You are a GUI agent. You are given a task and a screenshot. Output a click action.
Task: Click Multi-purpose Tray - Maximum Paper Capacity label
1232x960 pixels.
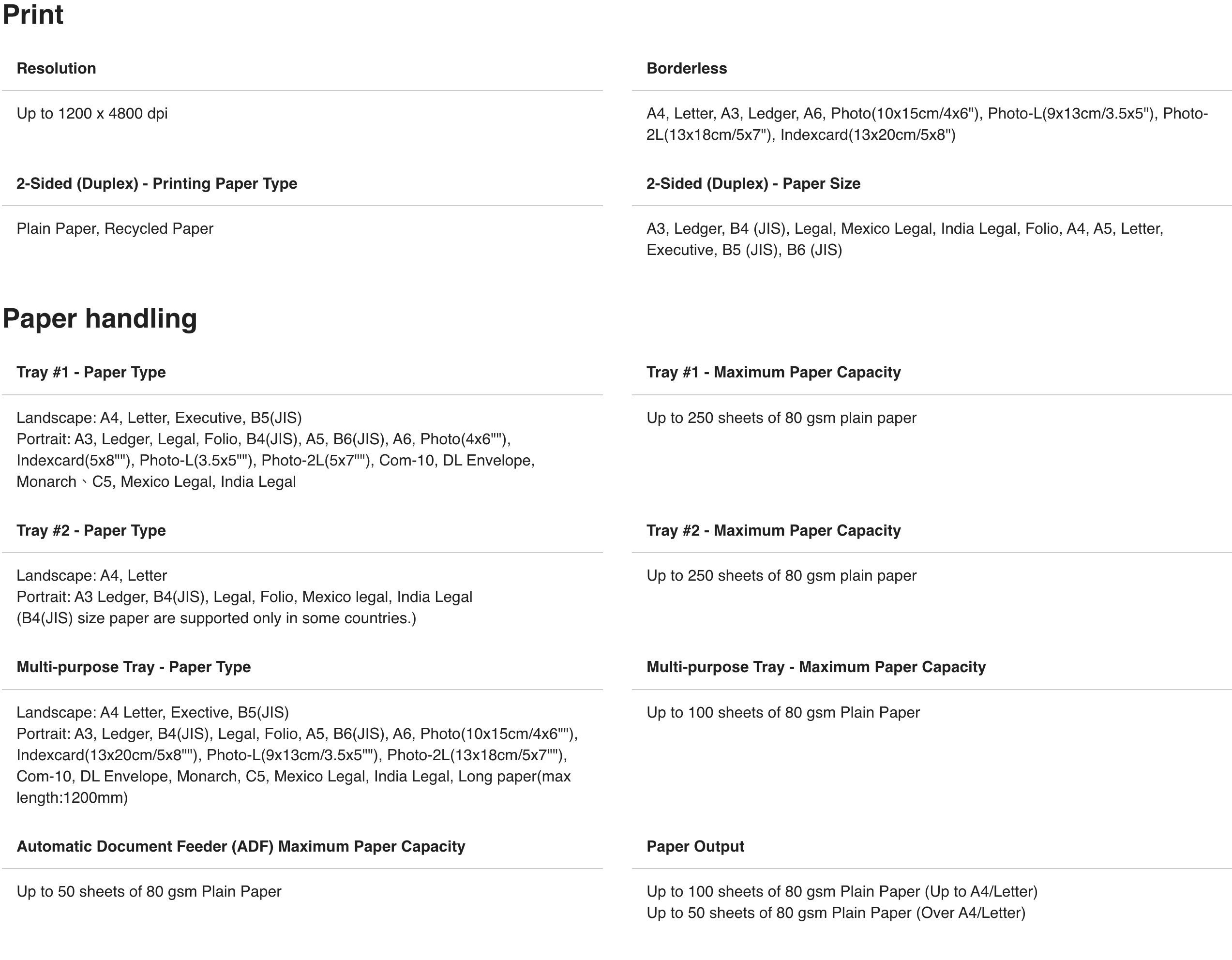tap(816, 667)
